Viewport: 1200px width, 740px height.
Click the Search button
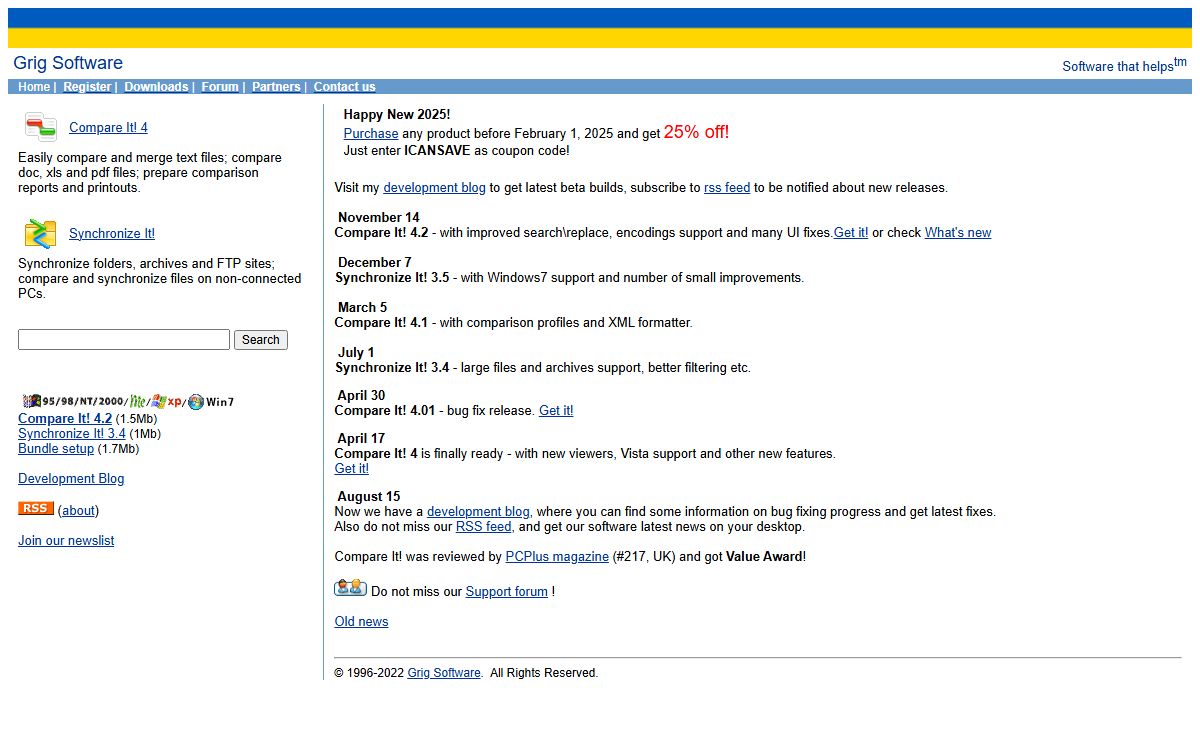(x=261, y=340)
